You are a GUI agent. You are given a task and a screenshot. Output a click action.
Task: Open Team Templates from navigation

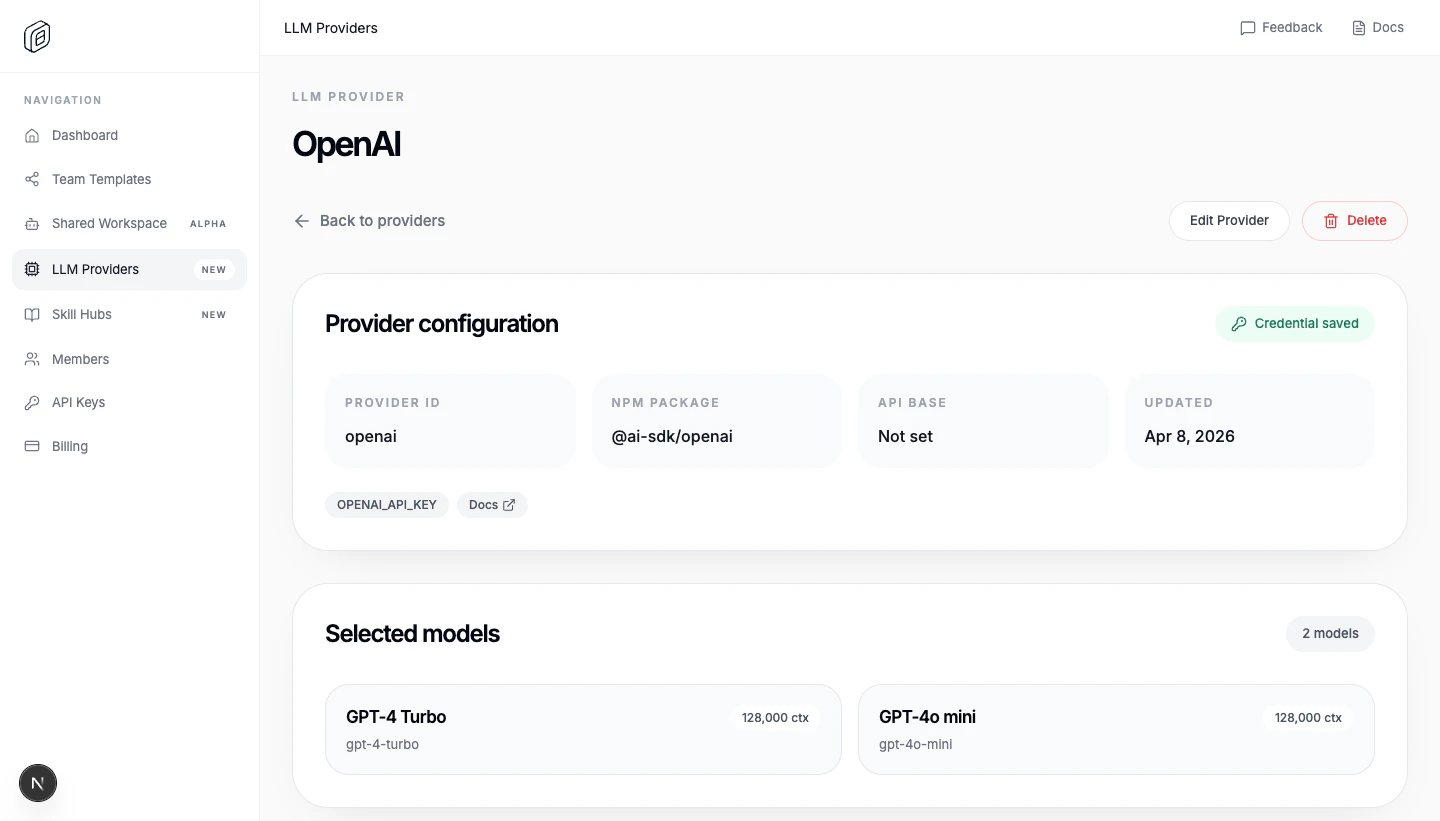100,179
